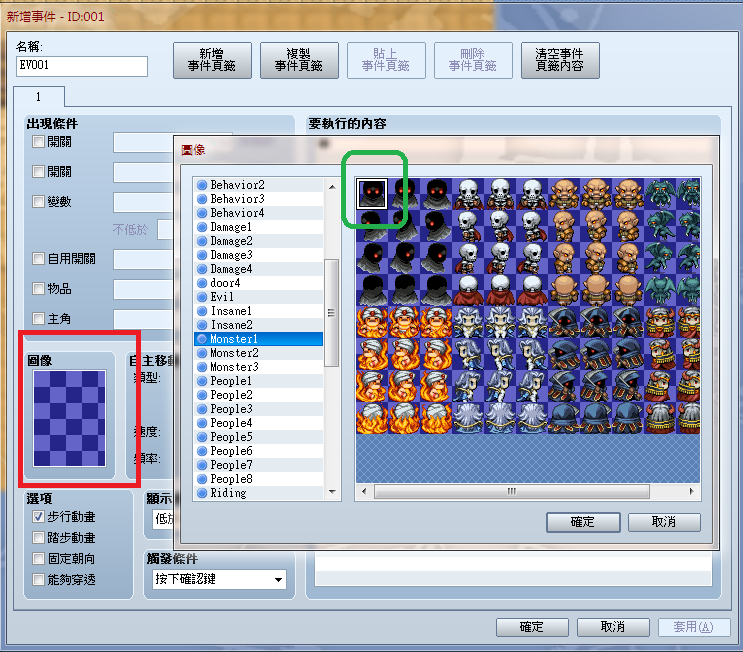
Task: Select People4 in the image list
Action: [x=258, y=423]
